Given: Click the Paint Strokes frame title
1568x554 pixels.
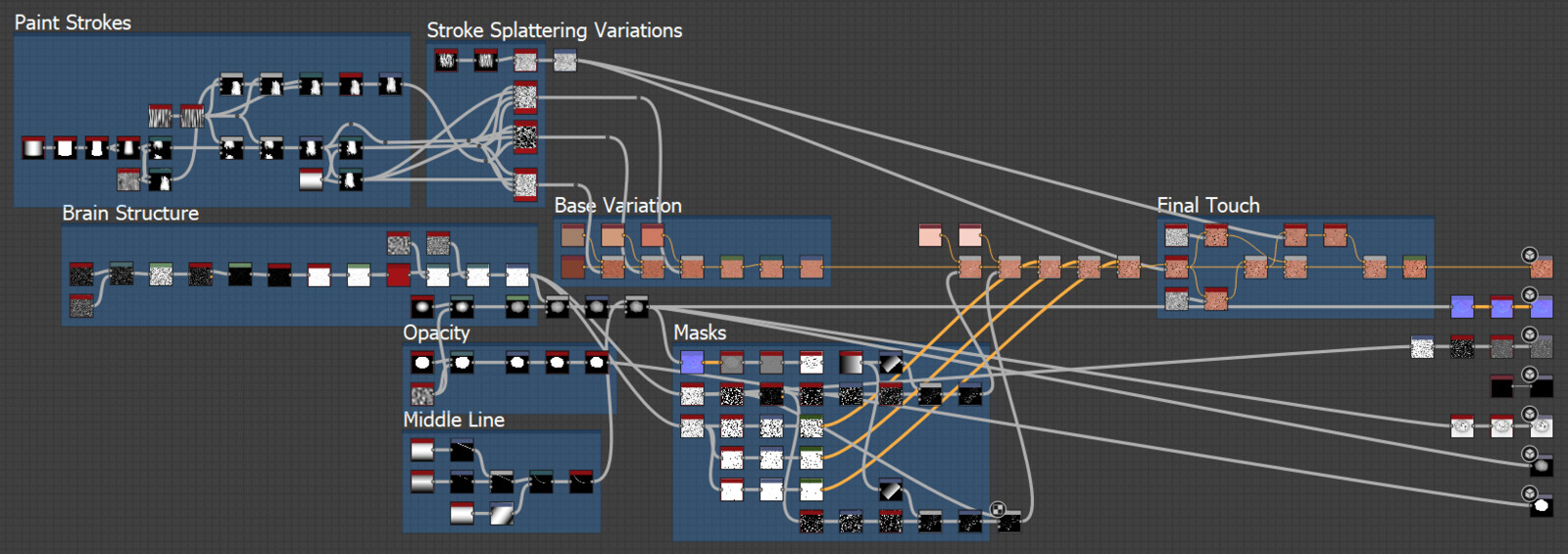Looking at the screenshot, I should [73, 23].
